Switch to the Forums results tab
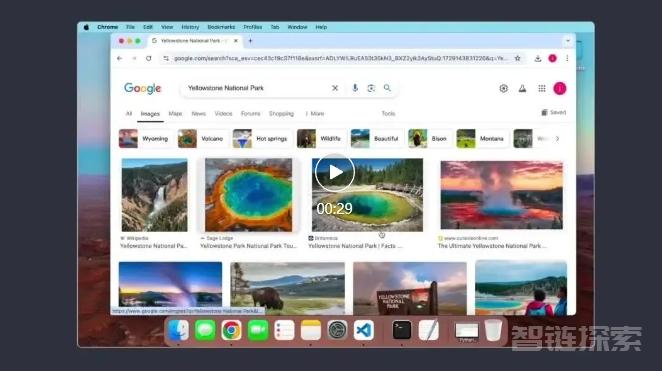 click(x=250, y=114)
